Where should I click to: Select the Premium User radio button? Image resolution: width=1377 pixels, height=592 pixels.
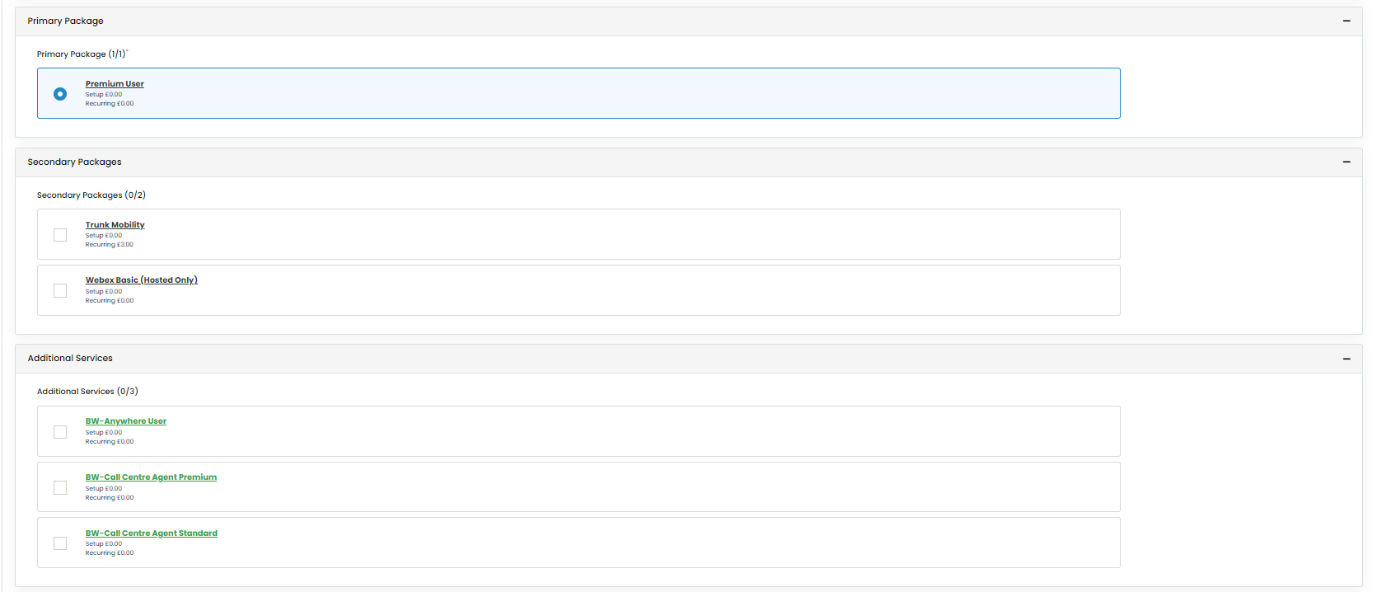click(60, 94)
